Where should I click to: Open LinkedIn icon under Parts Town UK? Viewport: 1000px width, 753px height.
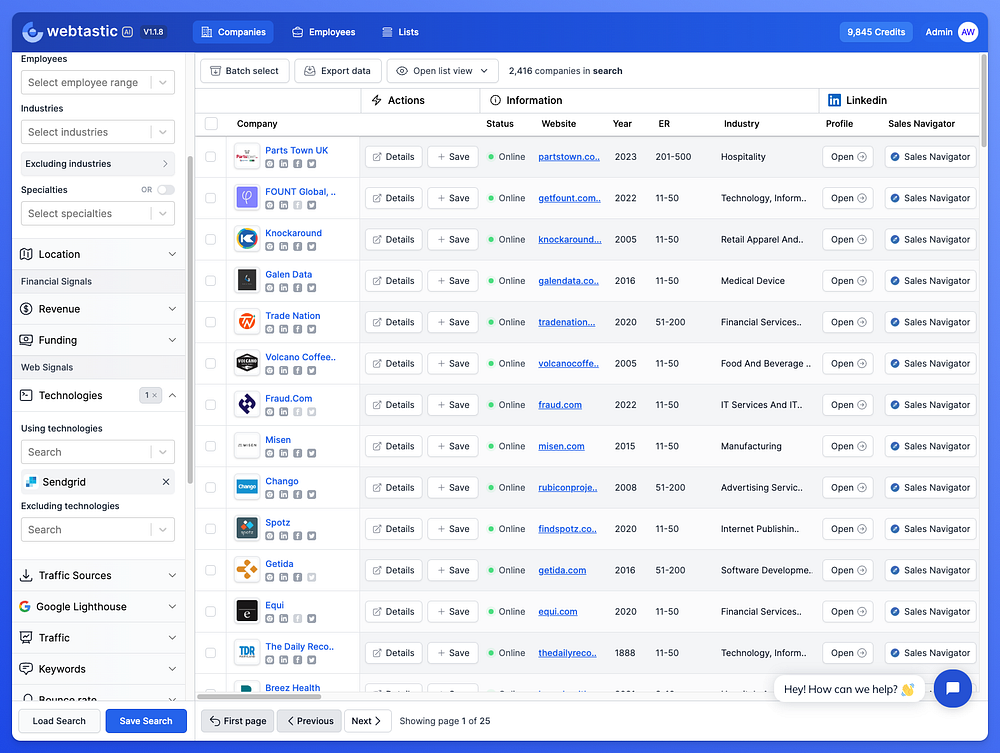[284, 164]
